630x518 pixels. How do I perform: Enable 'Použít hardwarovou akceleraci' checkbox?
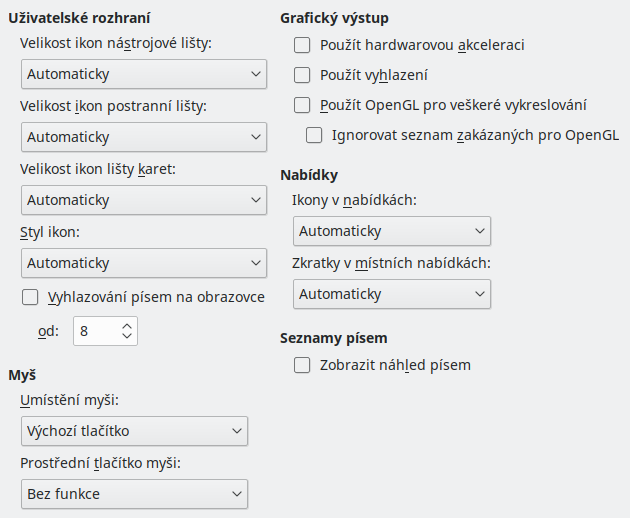(302, 45)
